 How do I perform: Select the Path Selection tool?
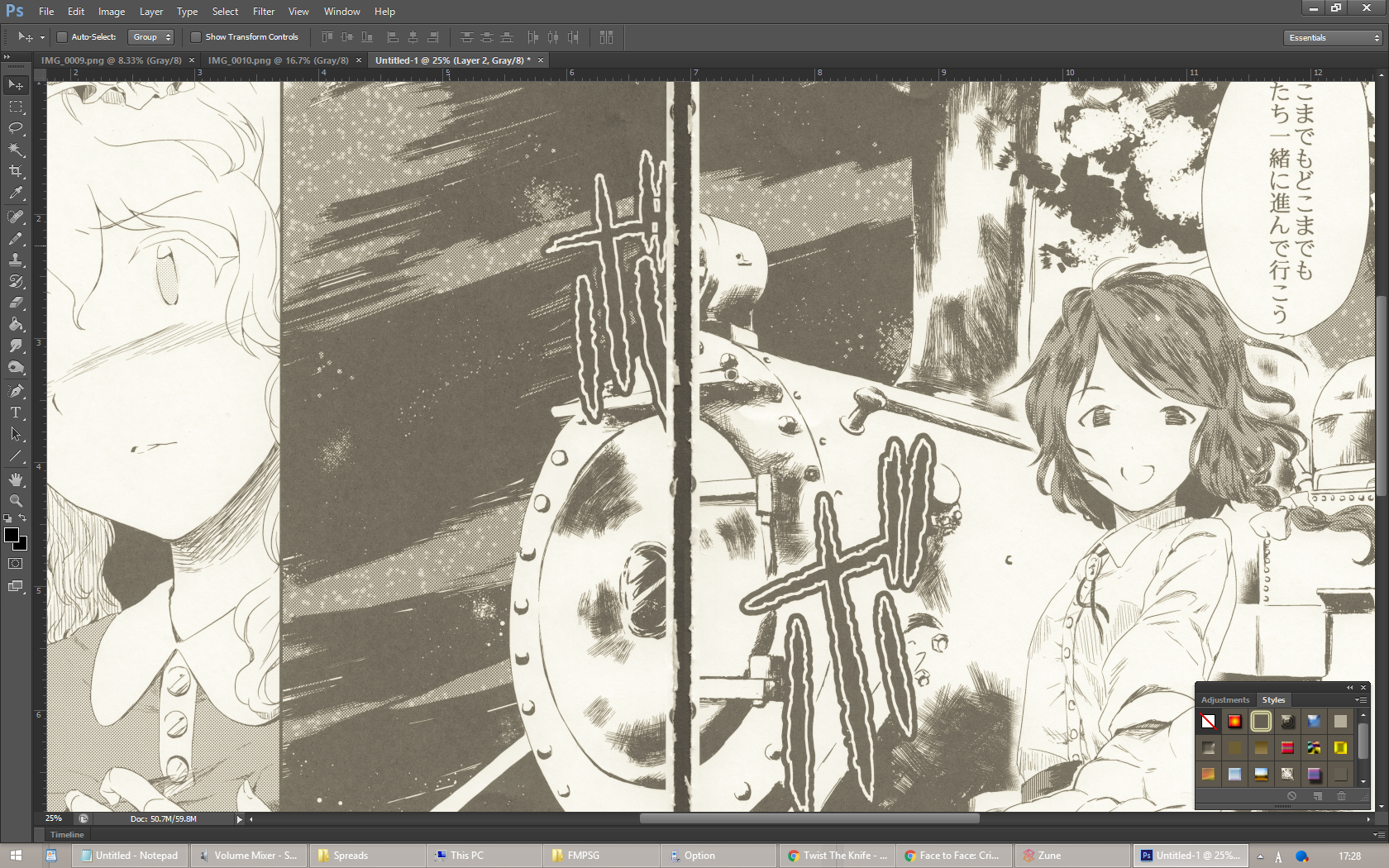tap(16, 434)
